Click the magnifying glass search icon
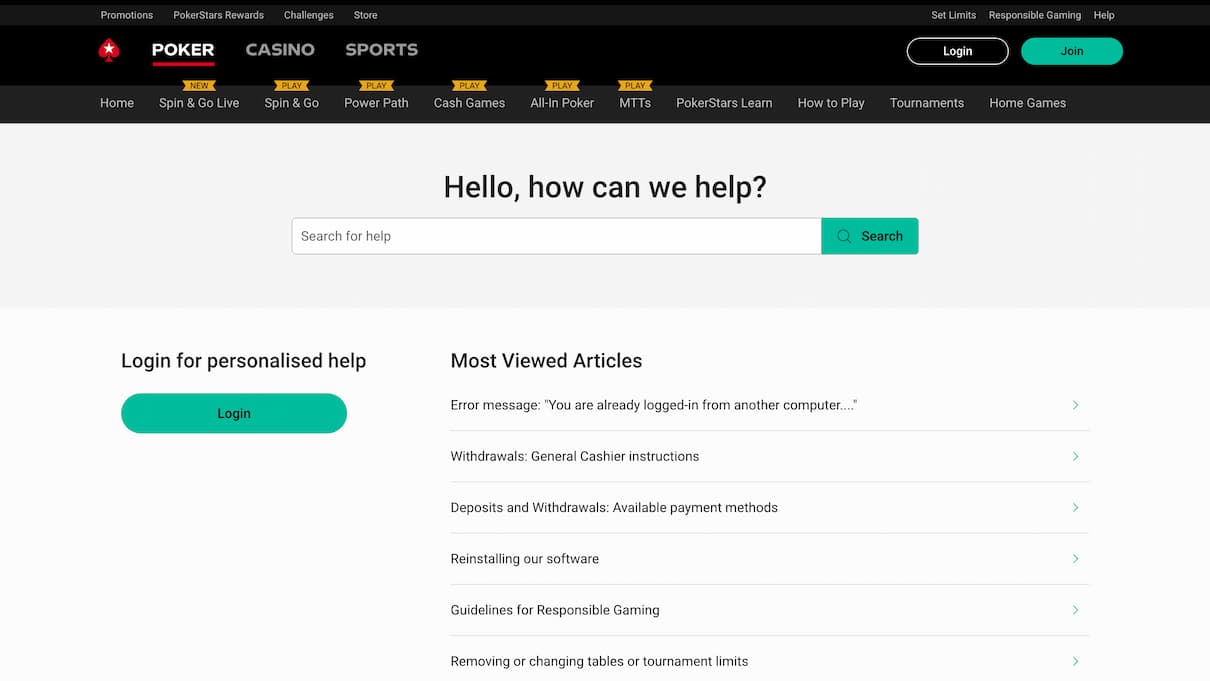Image resolution: width=1210 pixels, height=681 pixels. [844, 236]
